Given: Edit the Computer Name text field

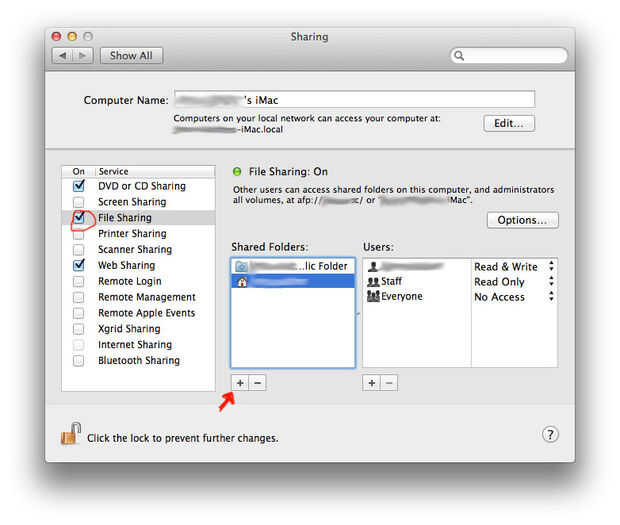Looking at the screenshot, I should pos(355,99).
